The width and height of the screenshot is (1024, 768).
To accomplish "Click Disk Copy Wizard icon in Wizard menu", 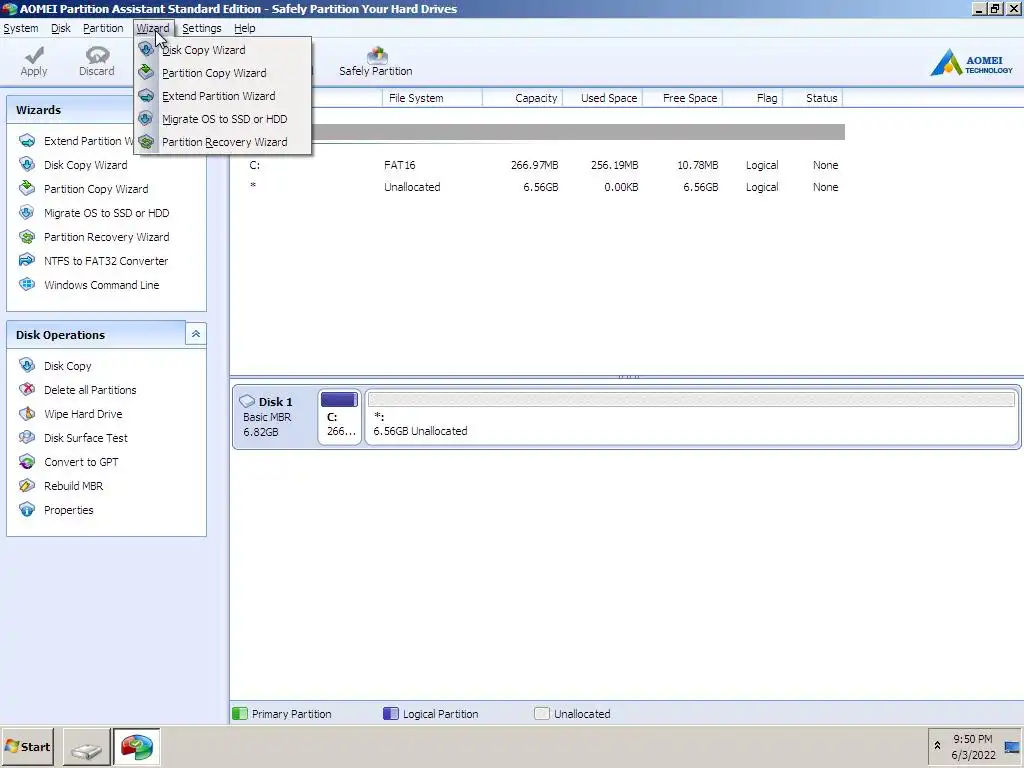I will (146, 50).
